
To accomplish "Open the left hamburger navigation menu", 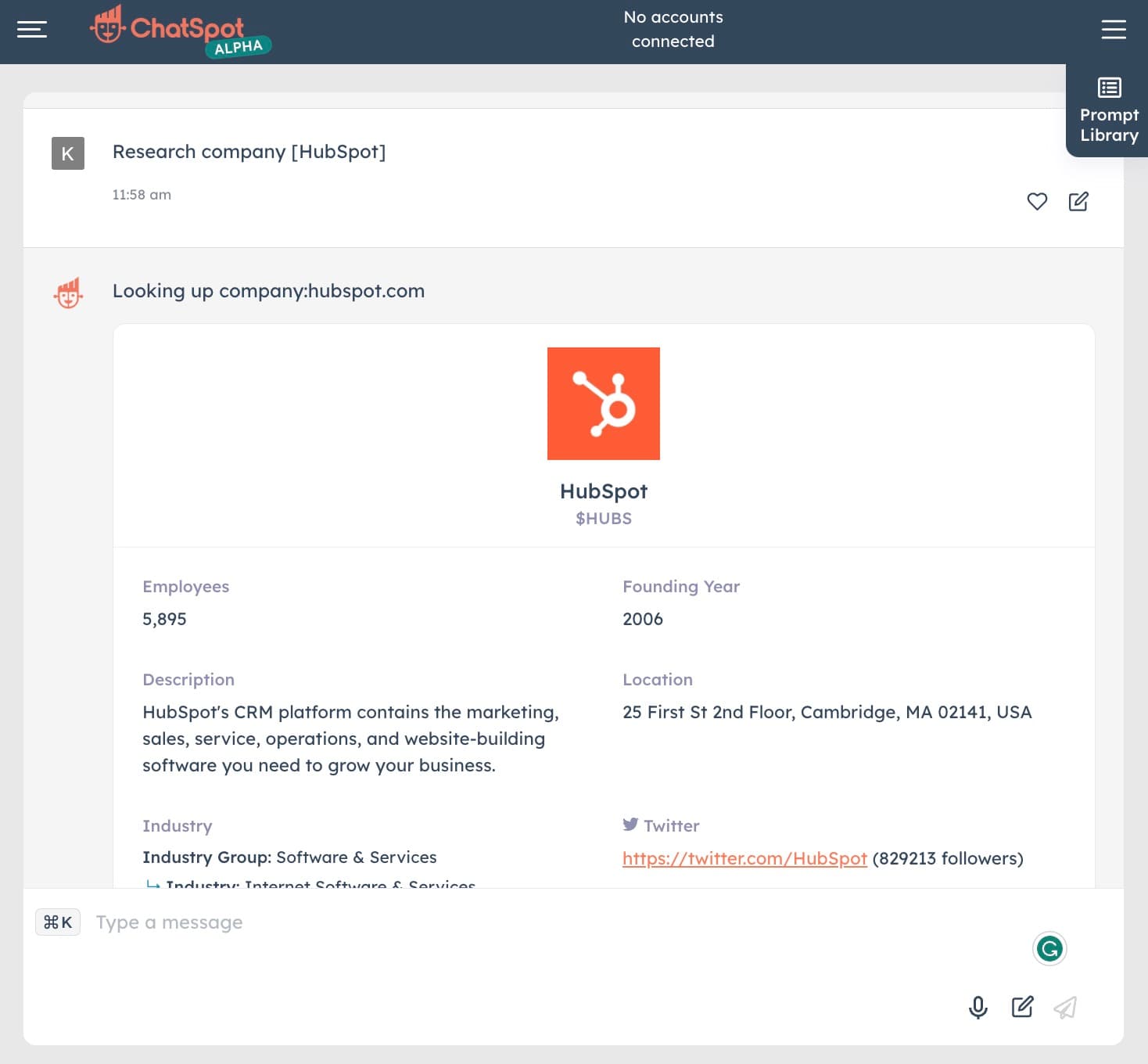I will [x=32, y=30].
